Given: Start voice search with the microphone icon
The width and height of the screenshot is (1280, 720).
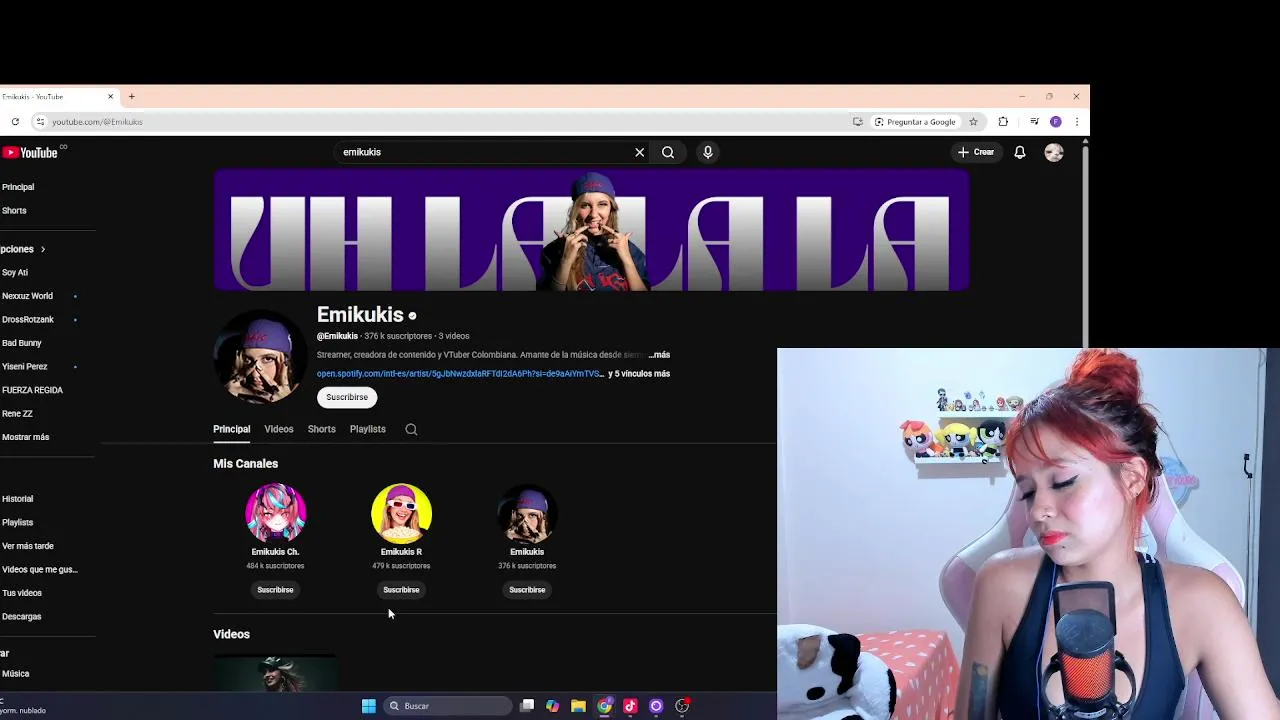Looking at the screenshot, I should coord(708,152).
